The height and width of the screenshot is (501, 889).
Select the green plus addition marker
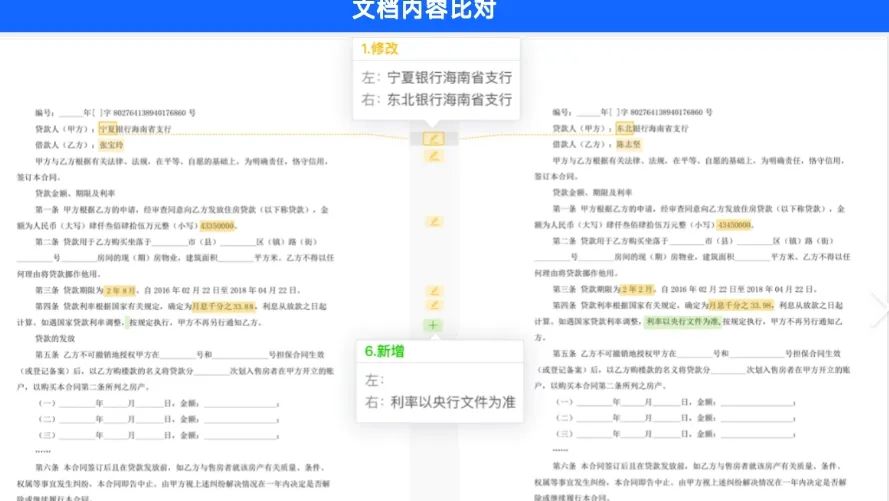click(433, 325)
